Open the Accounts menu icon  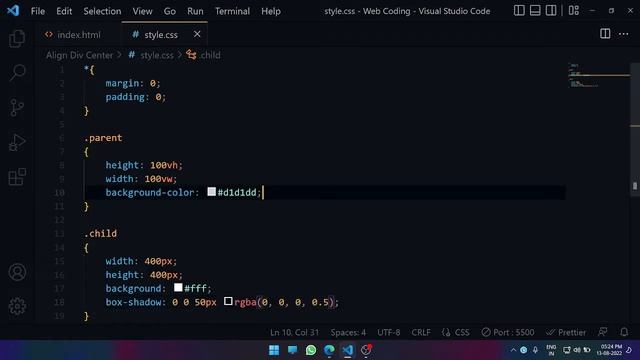[17, 272]
